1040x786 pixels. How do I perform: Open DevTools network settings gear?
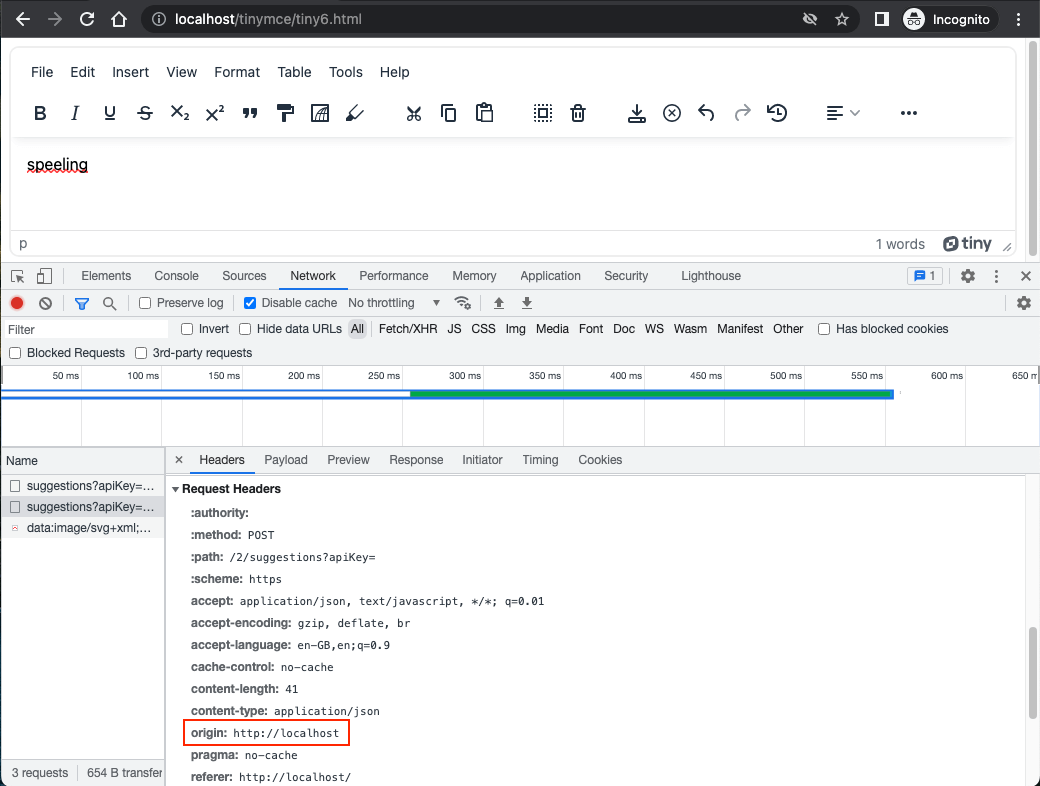[x=1023, y=302]
